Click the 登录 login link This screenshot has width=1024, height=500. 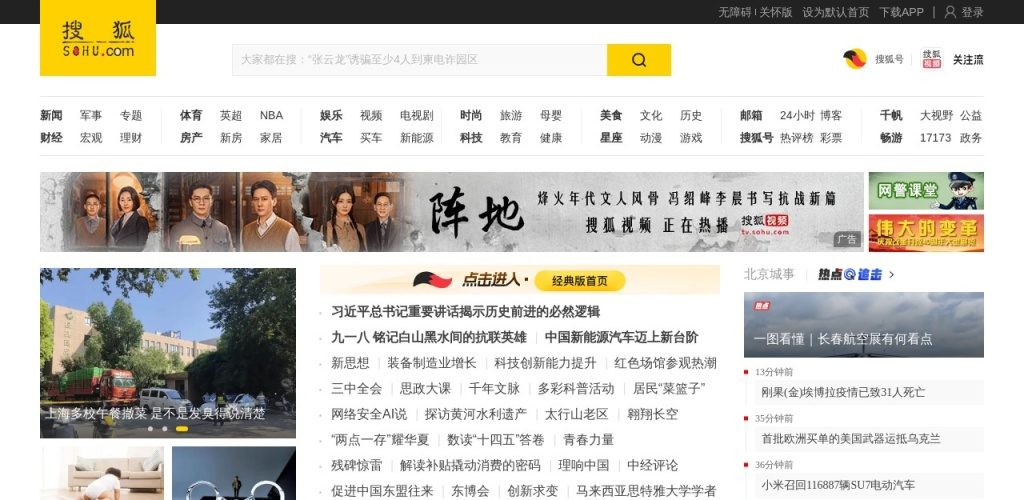[x=972, y=12]
